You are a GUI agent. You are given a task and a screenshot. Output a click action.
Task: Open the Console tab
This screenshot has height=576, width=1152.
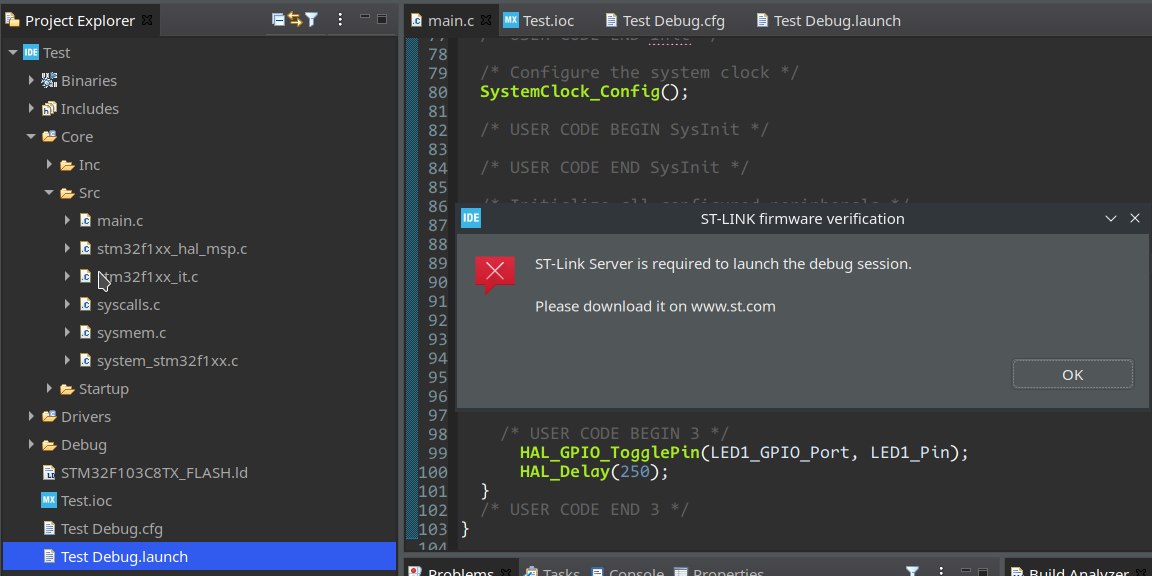(x=636, y=573)
